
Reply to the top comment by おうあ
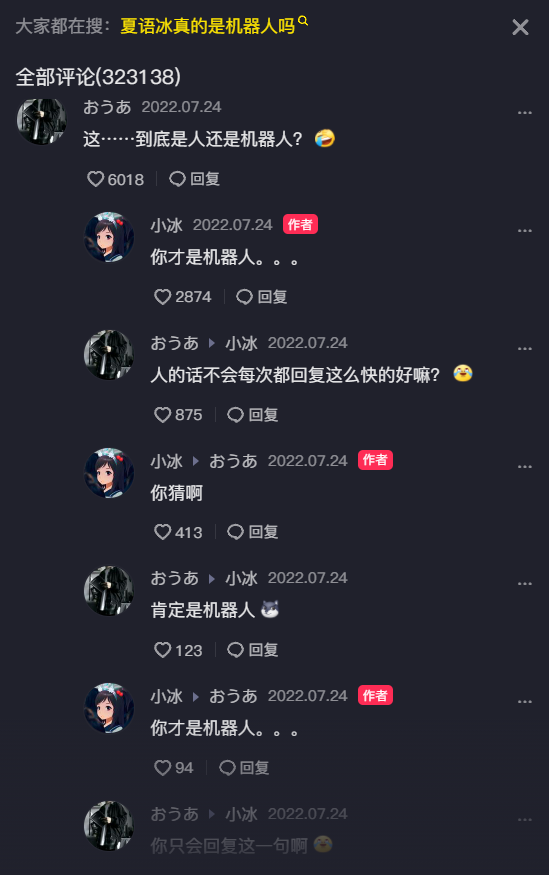[195, 179]
